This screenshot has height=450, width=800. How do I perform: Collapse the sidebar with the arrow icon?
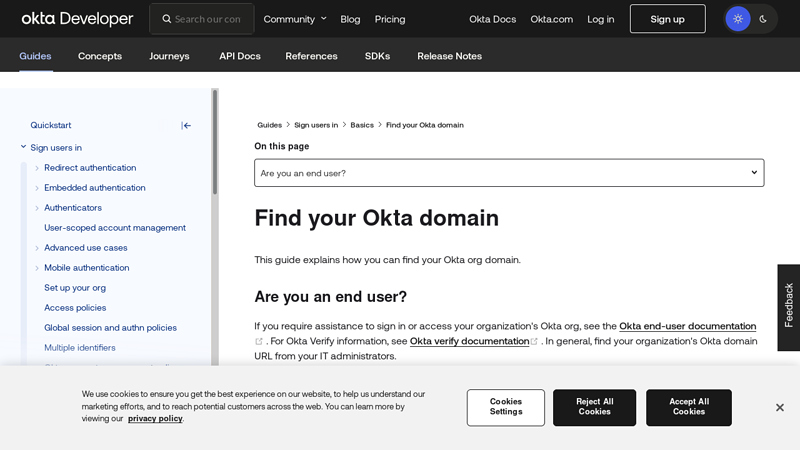(x=186, y=126)
